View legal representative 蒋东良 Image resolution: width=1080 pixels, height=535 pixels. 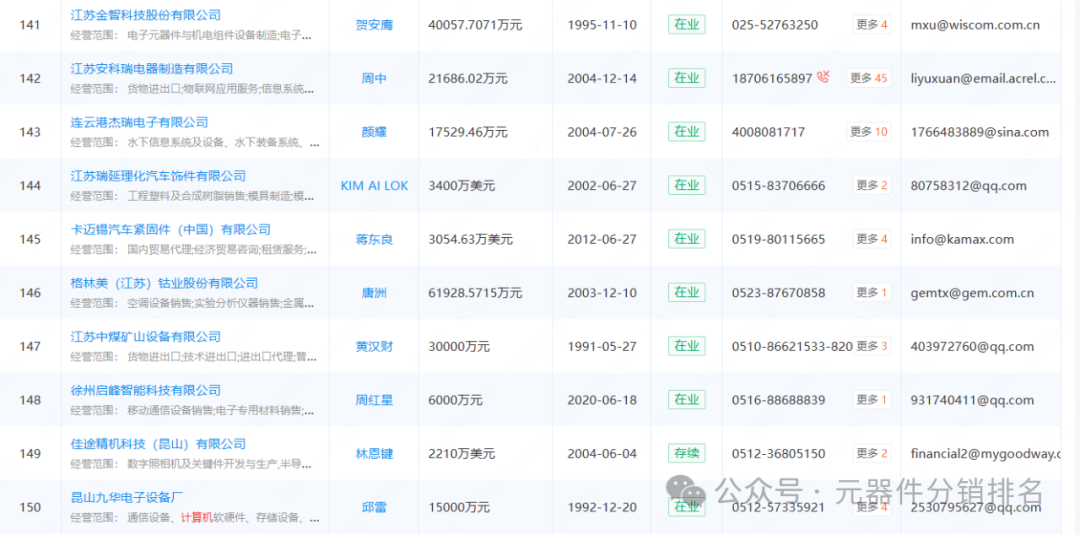coord(374,240)
